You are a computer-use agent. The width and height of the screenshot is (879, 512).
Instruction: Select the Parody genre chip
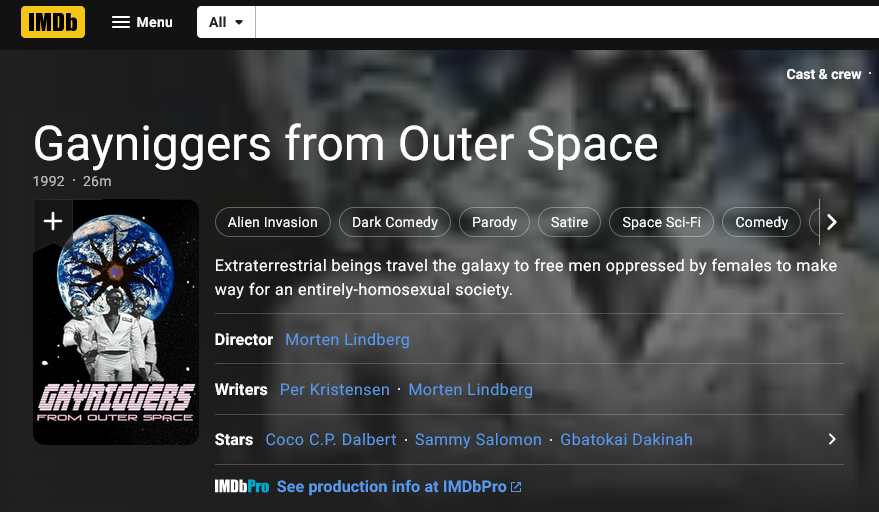494,222
